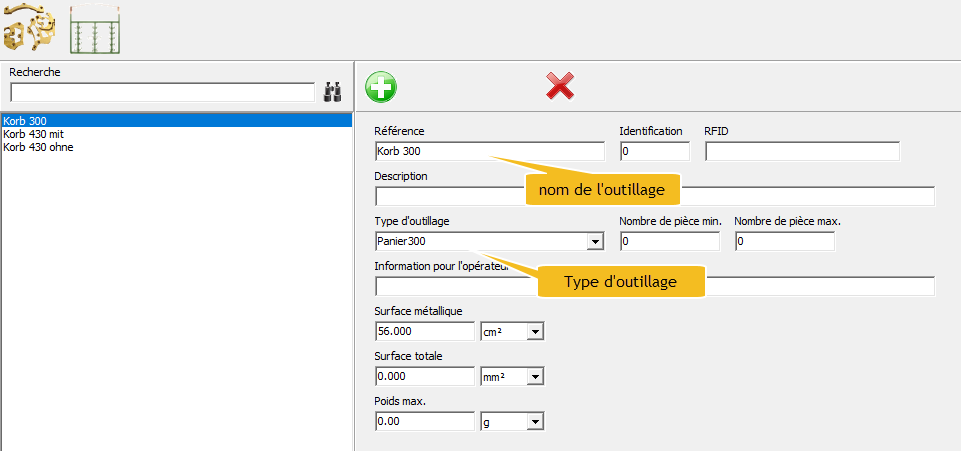The width and height of the screenshot is (961, 451).
Task: Click the Référence text field
Action: (x=489, y=152)
